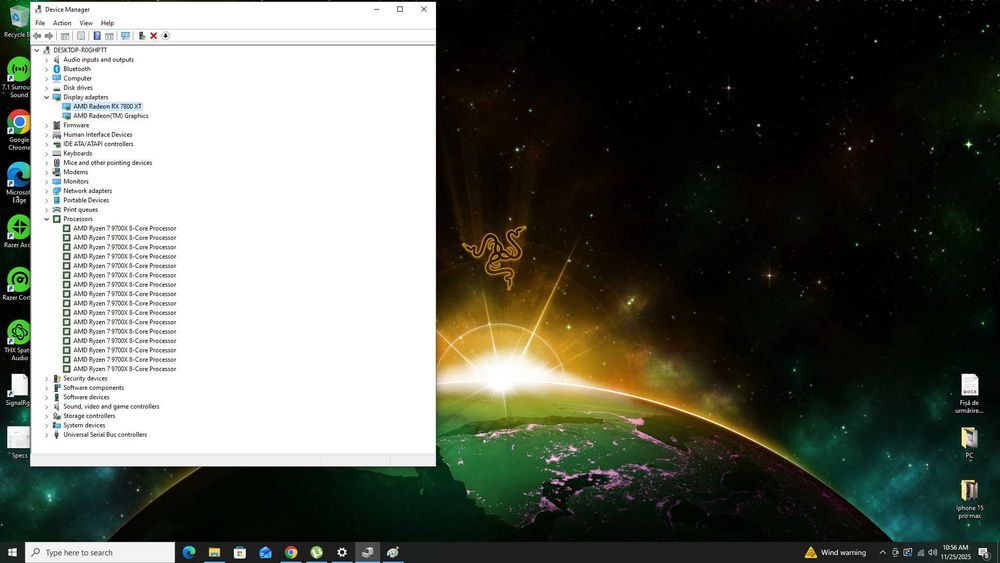Select the Razer Axon desktop icon
1000x563 pixels.
(18, 231)
